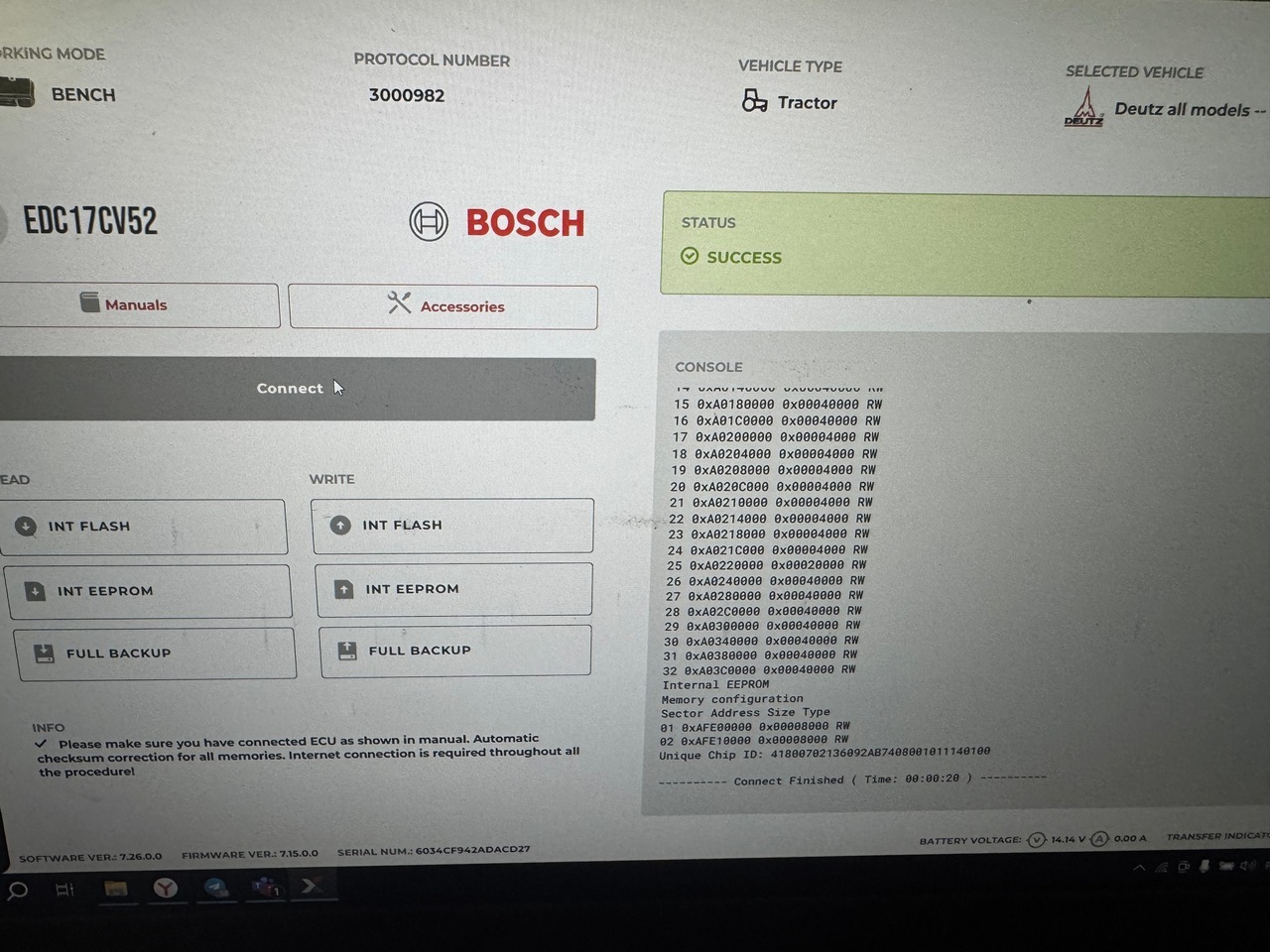Open Telegram from taskbar
The height and width of the screenshot is (952, 1270).
[x=216, y=888]
